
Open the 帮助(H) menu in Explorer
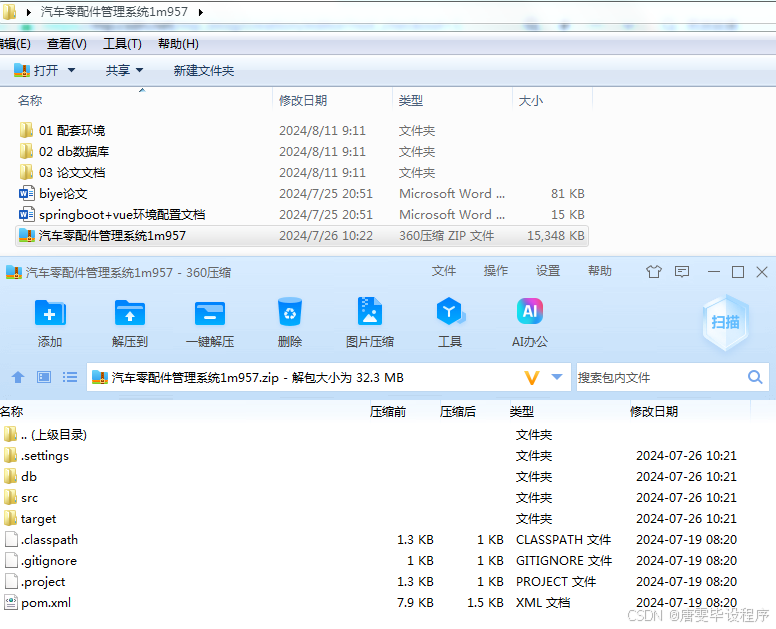tap(178, 44)
